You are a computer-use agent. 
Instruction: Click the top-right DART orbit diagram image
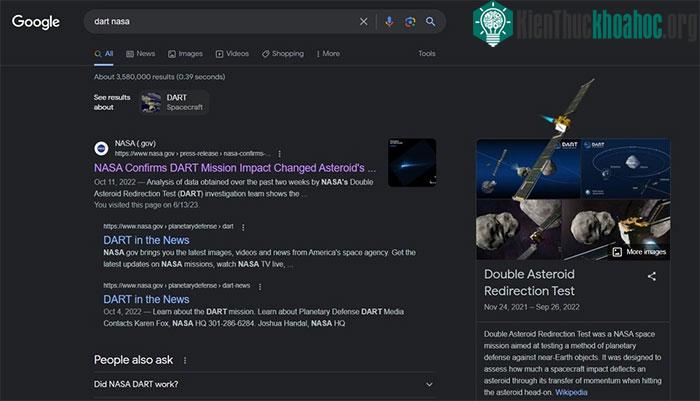pyautogui.click(x=625, y=169)
